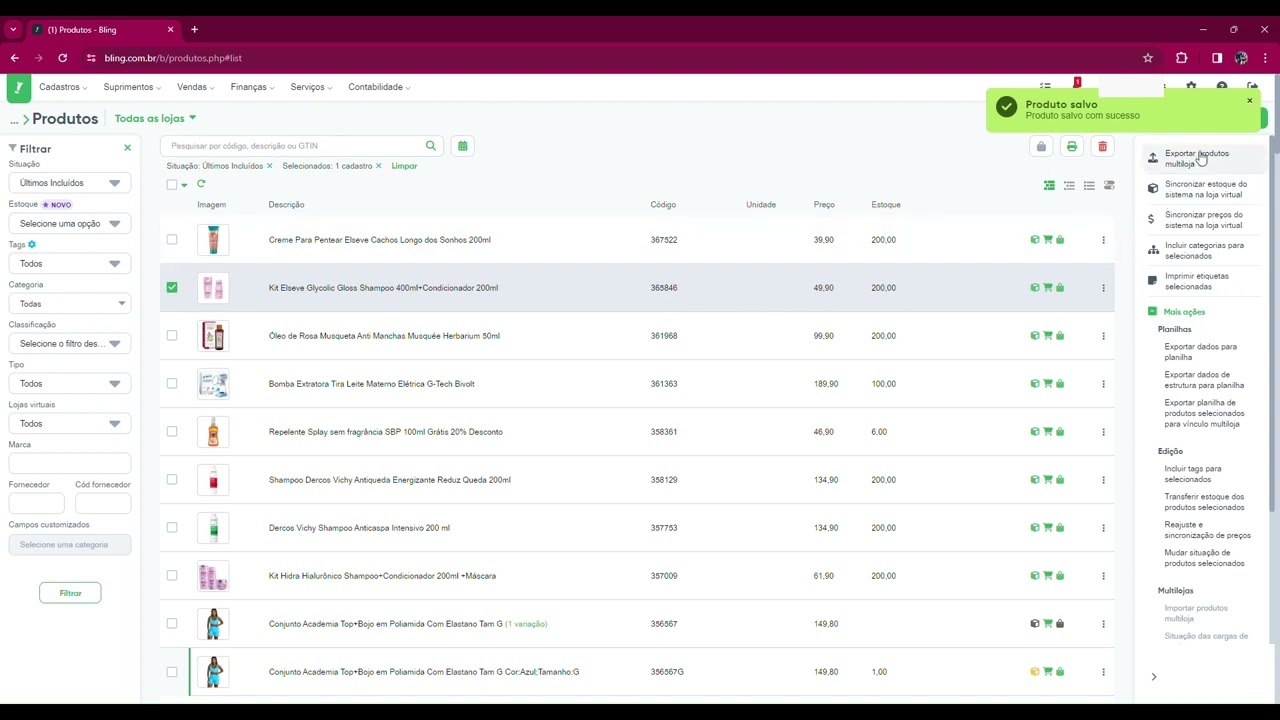
Task: Open the Vendas menu
Action: click(x=196, y=87)
